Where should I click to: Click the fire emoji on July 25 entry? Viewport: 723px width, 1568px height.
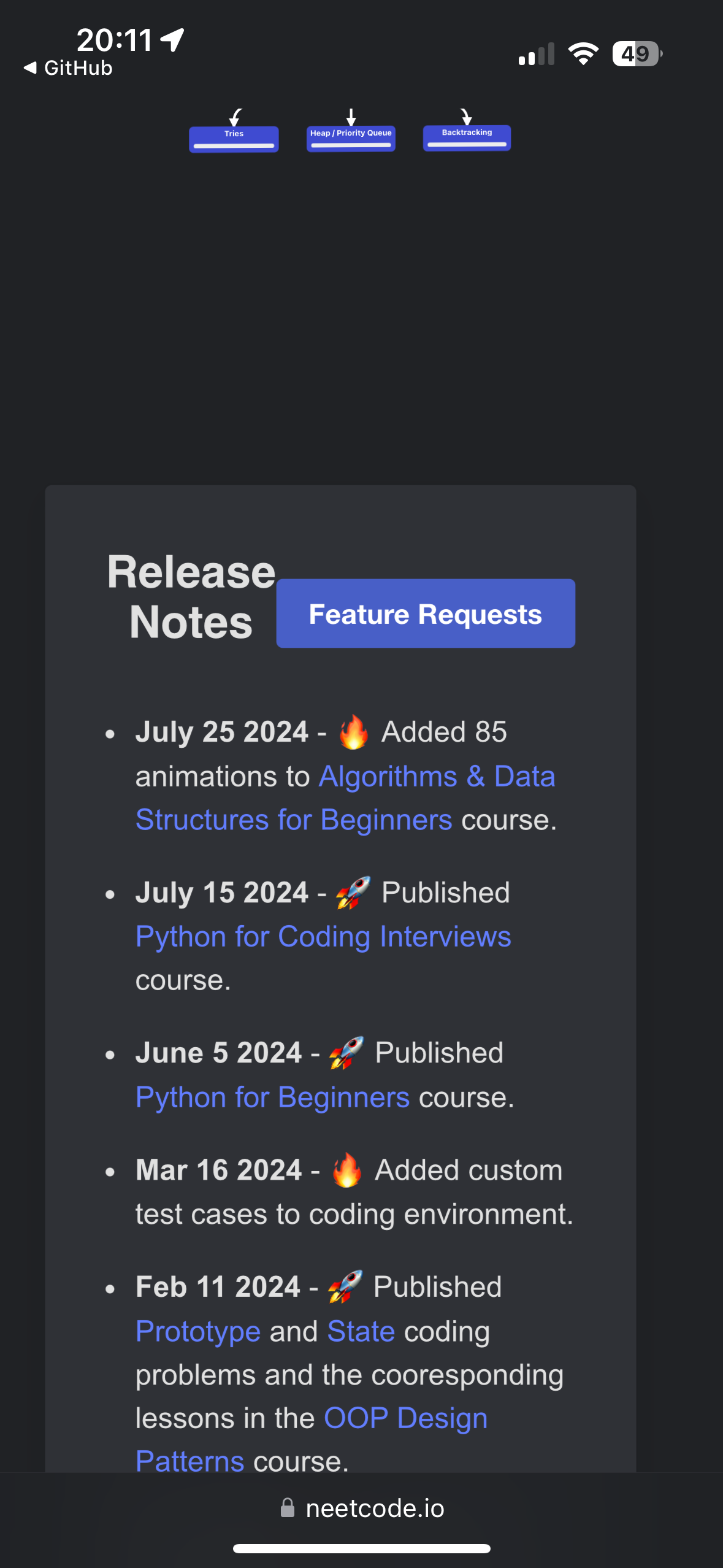click(x=354, y=732)
